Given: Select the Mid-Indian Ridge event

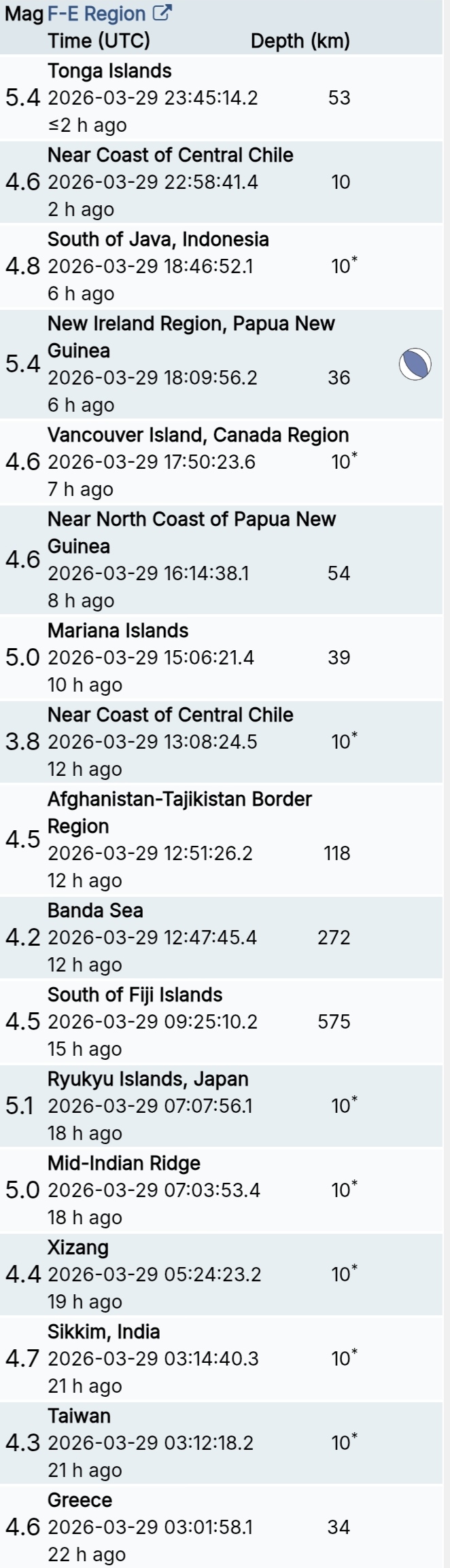Looking at the screenshot, I should 124,1164.
